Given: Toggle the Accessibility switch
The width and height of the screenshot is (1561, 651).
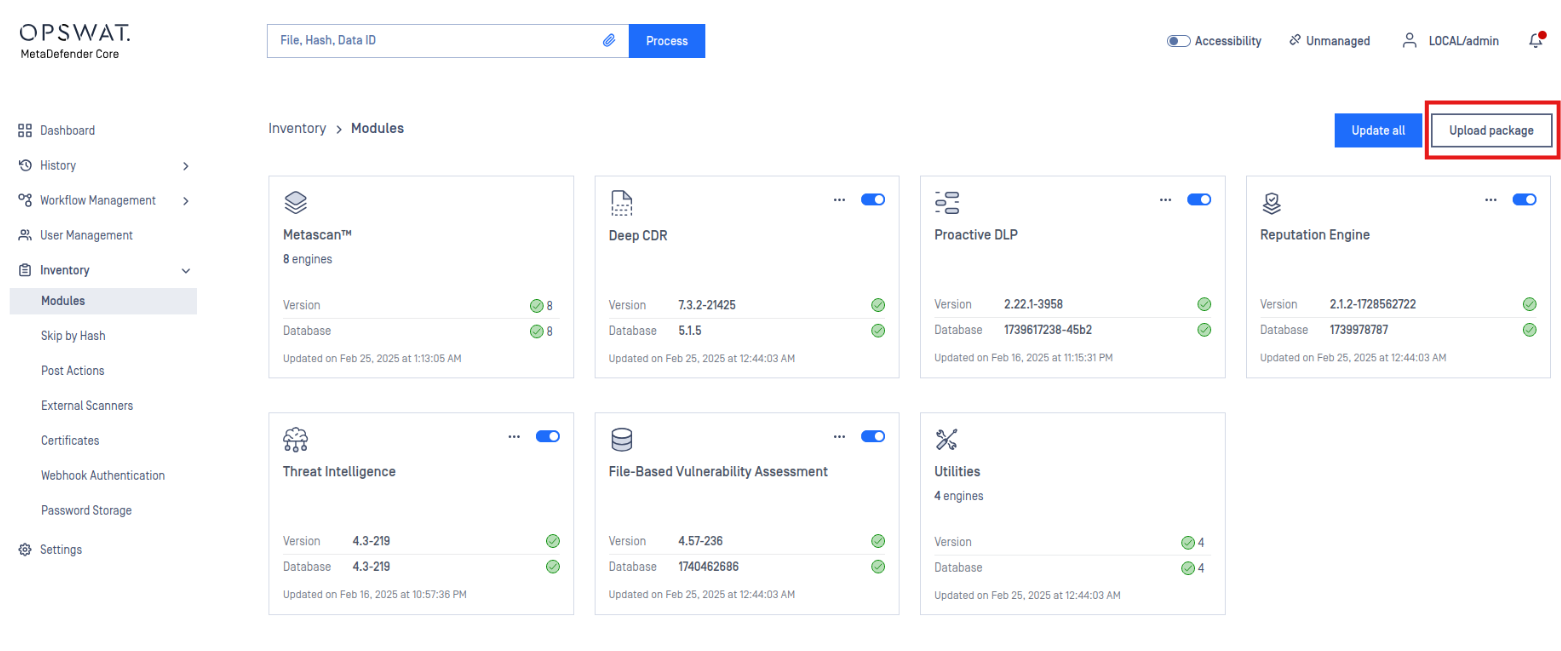Looking at the screenshot, I should 1179,41.
